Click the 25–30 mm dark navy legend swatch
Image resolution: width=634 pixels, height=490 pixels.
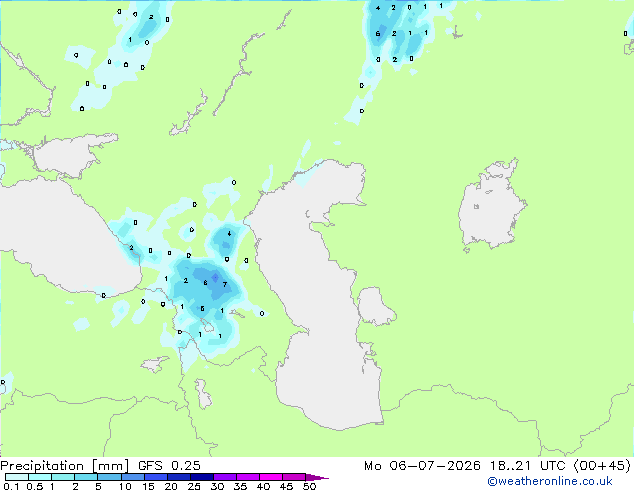click(x=202, y=477)
